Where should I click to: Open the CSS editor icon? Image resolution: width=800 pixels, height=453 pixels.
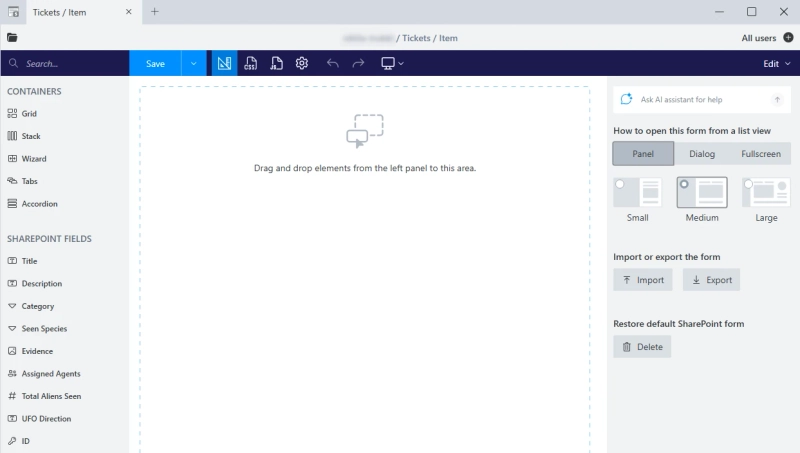tap(251, 63)
